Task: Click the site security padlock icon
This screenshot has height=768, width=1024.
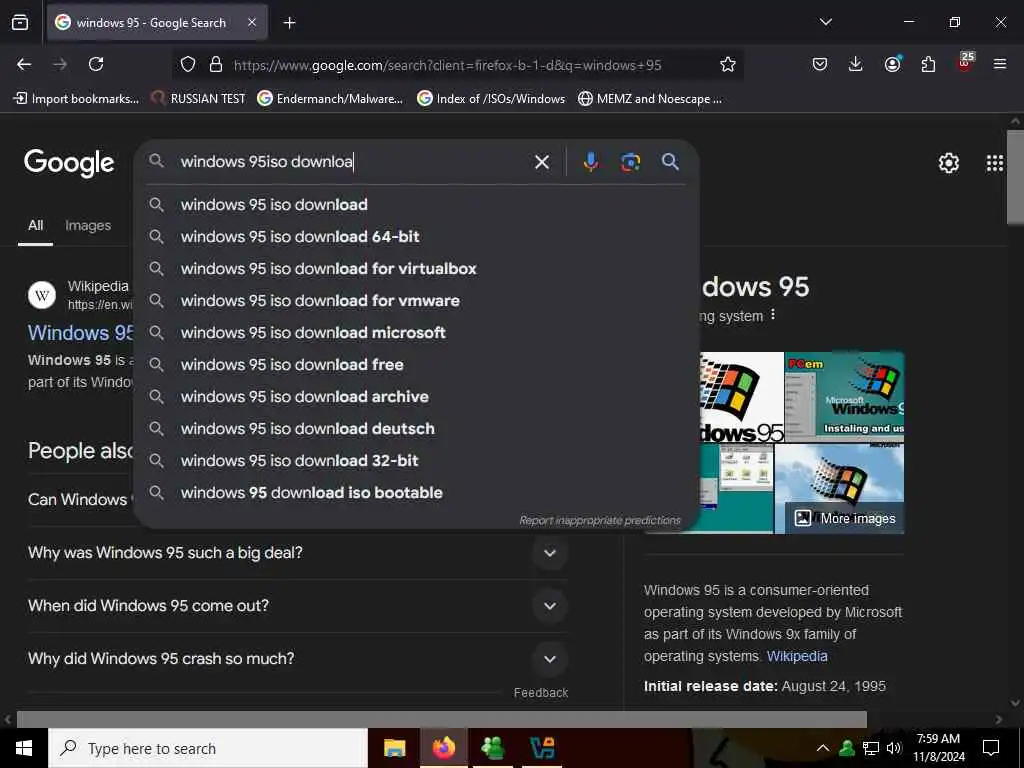Action: tap(216, 64)
